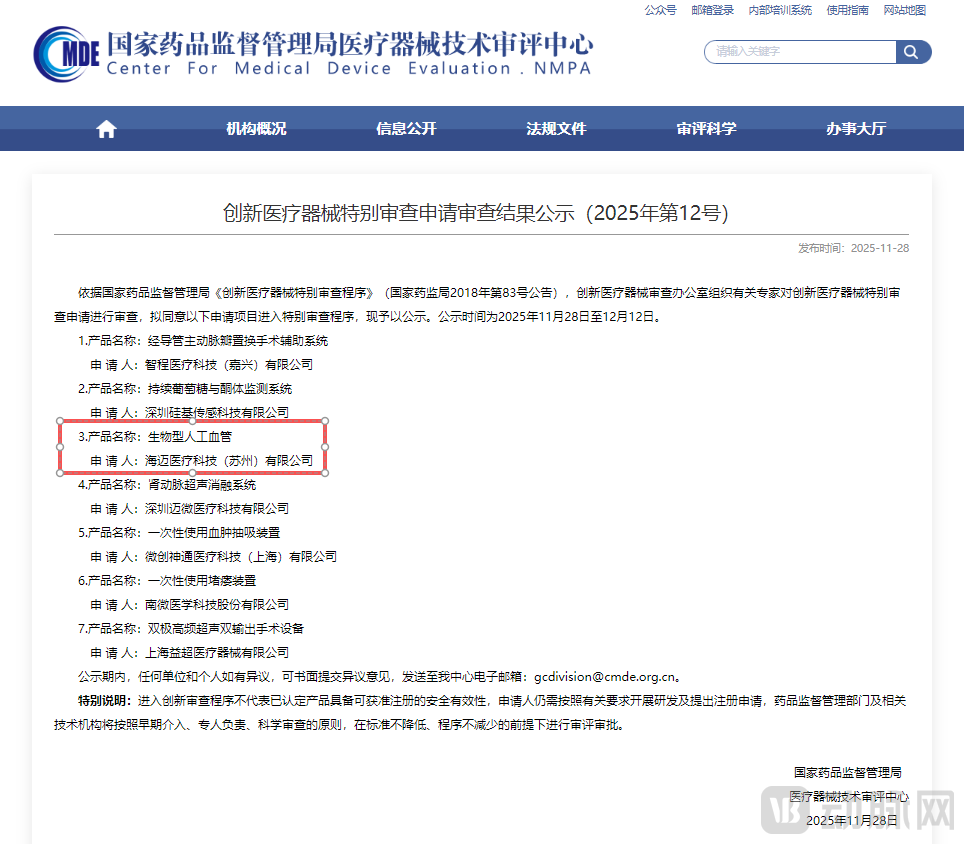Click the signature line 医疗器械技术审评中心
Image resolution: width=964 pixels, height=844 pixels.
[x=849, y=797]
